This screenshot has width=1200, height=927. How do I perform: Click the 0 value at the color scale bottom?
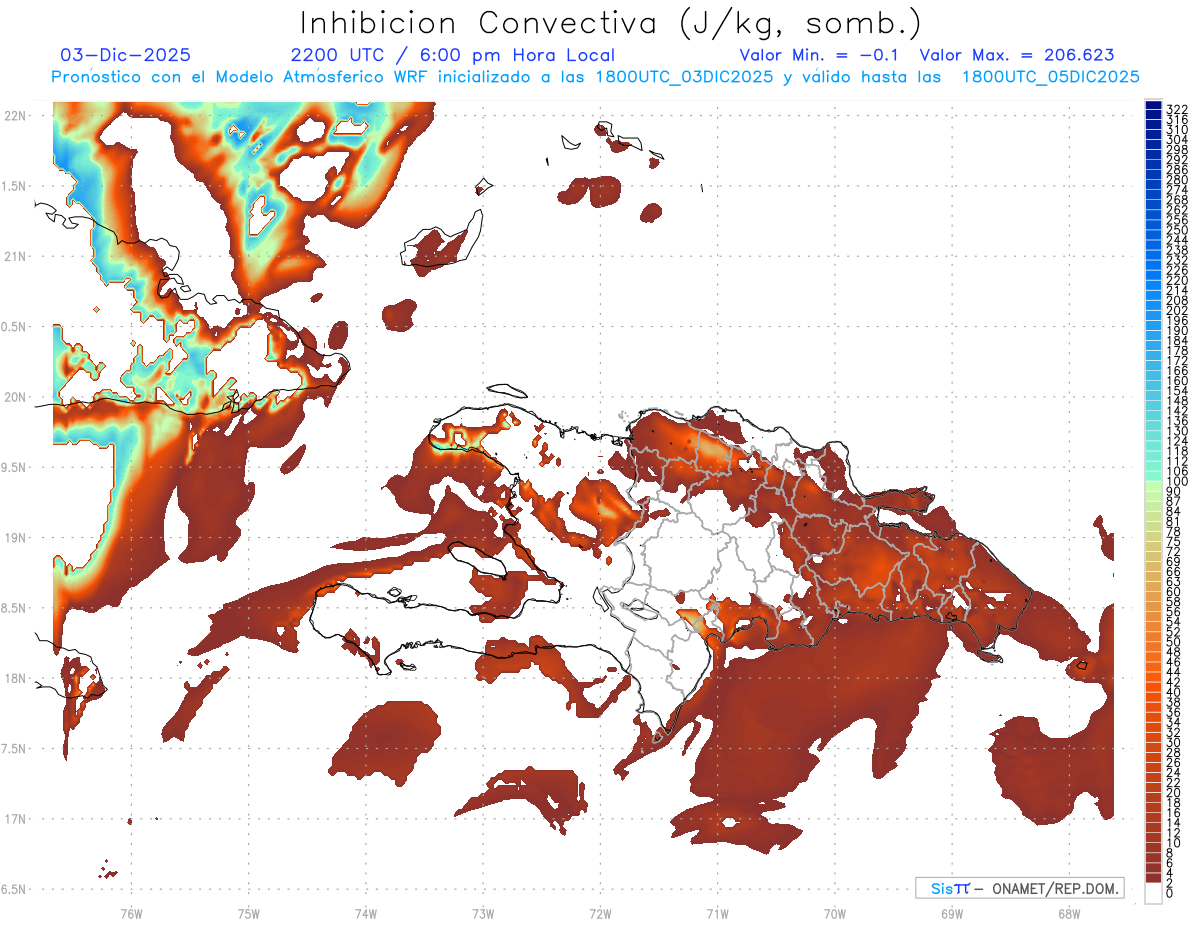tap(1170, 895)
